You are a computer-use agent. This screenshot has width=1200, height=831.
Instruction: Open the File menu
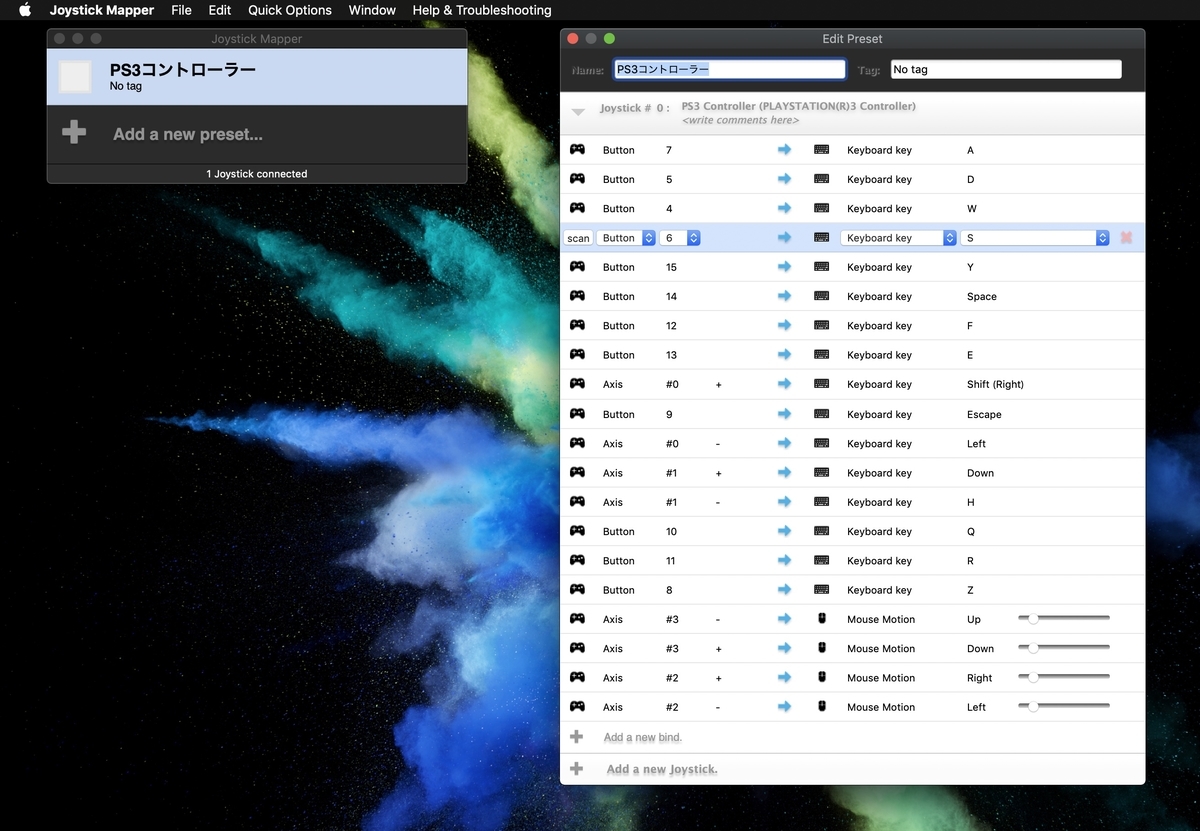(181, 10)
